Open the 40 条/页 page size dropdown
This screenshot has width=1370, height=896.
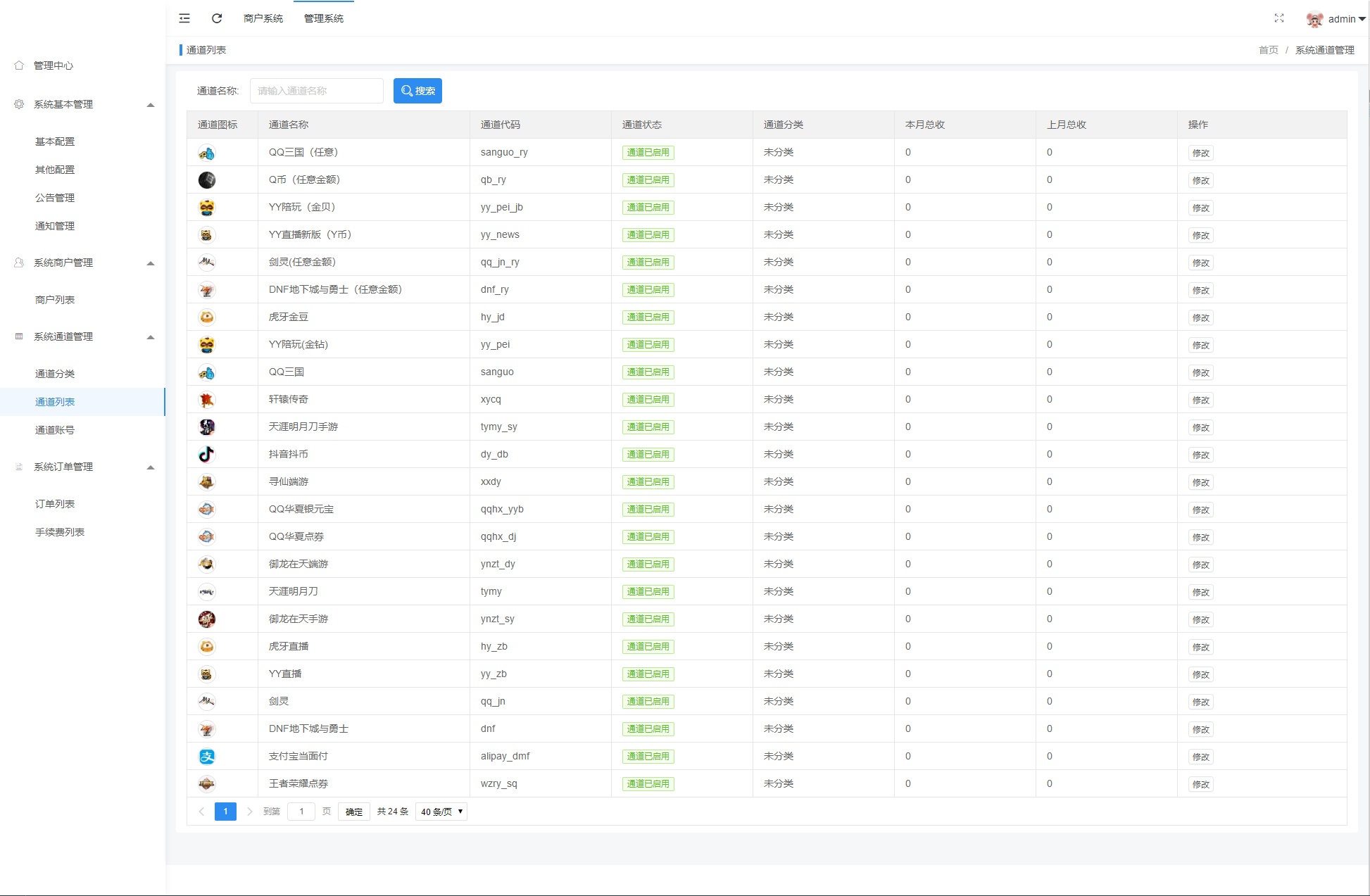click(441, 812)
